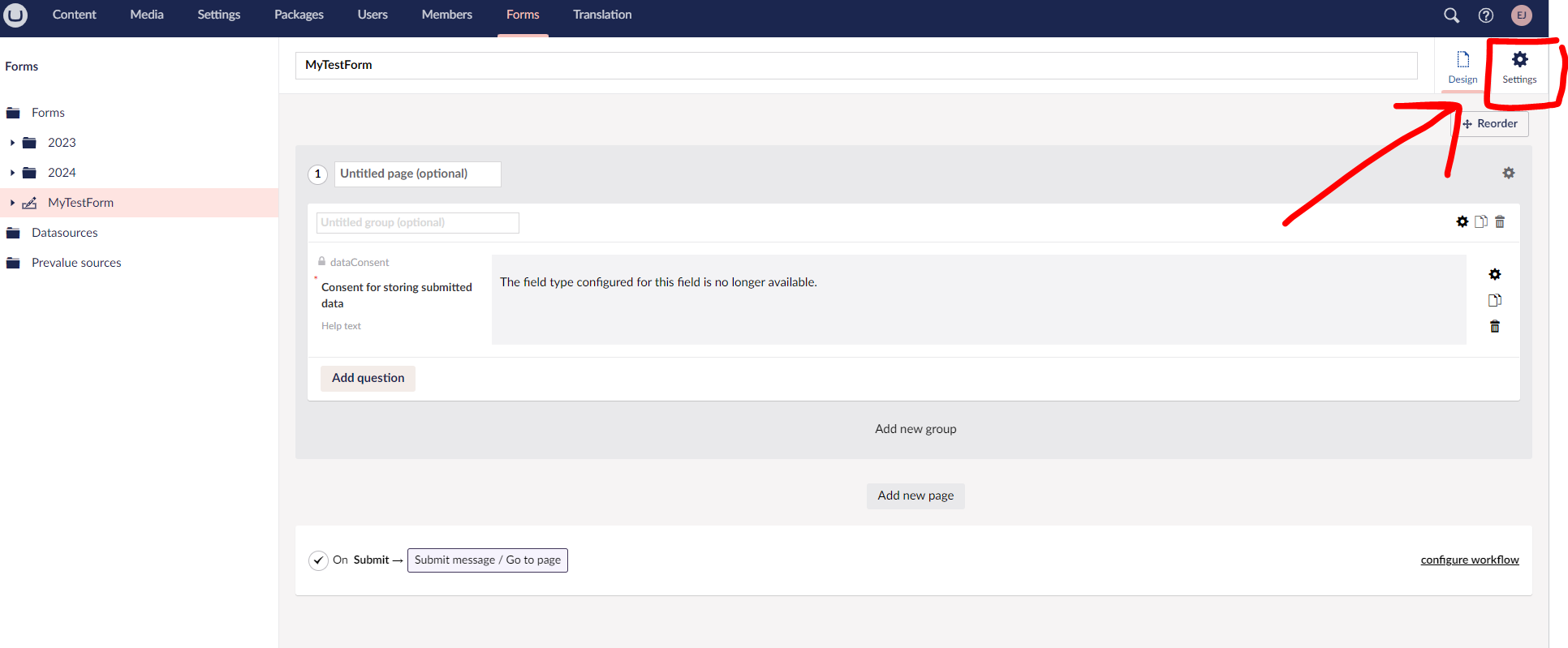Click the MyTestForm form icon
Image resolution: width=1568 pixels, height=648 pixels.
coord(29,203)
